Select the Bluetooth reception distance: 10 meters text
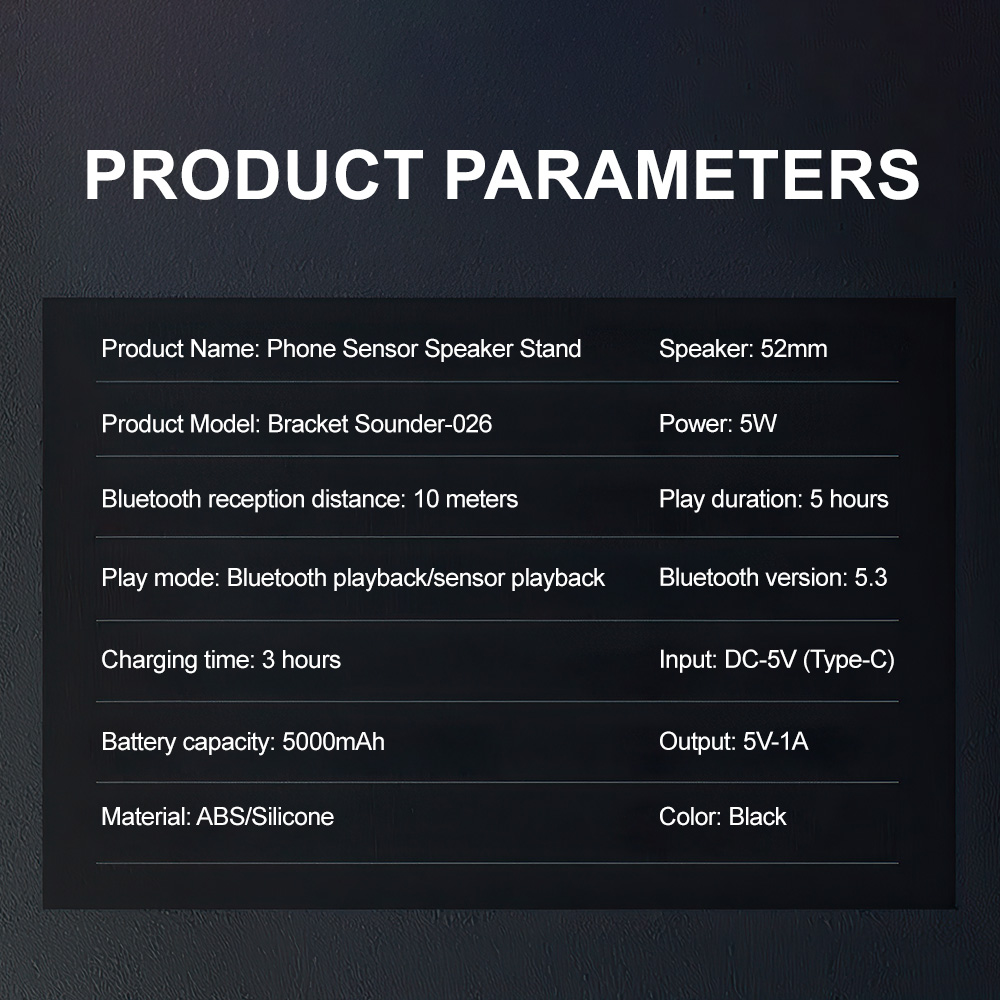The image size is (1000, 1000). 309,499
